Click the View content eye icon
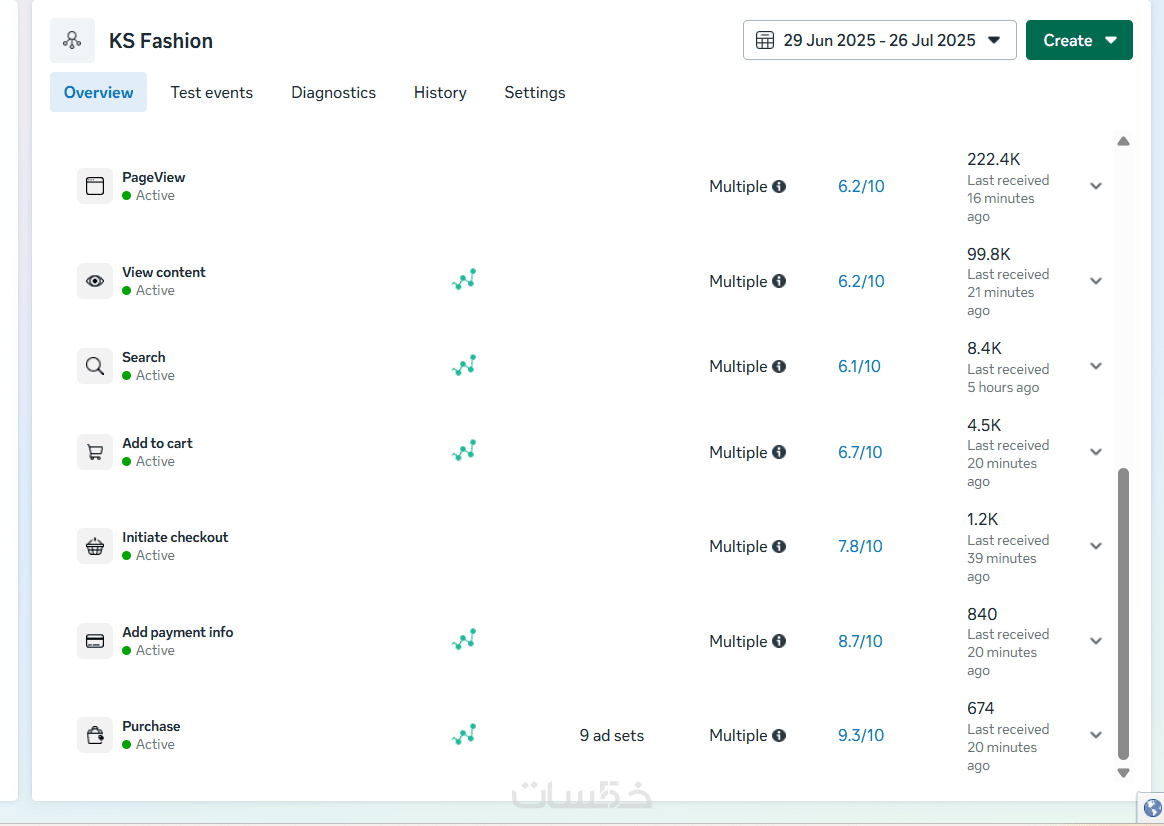Viewport: 1164px width, 826px height. click(95, 281)
